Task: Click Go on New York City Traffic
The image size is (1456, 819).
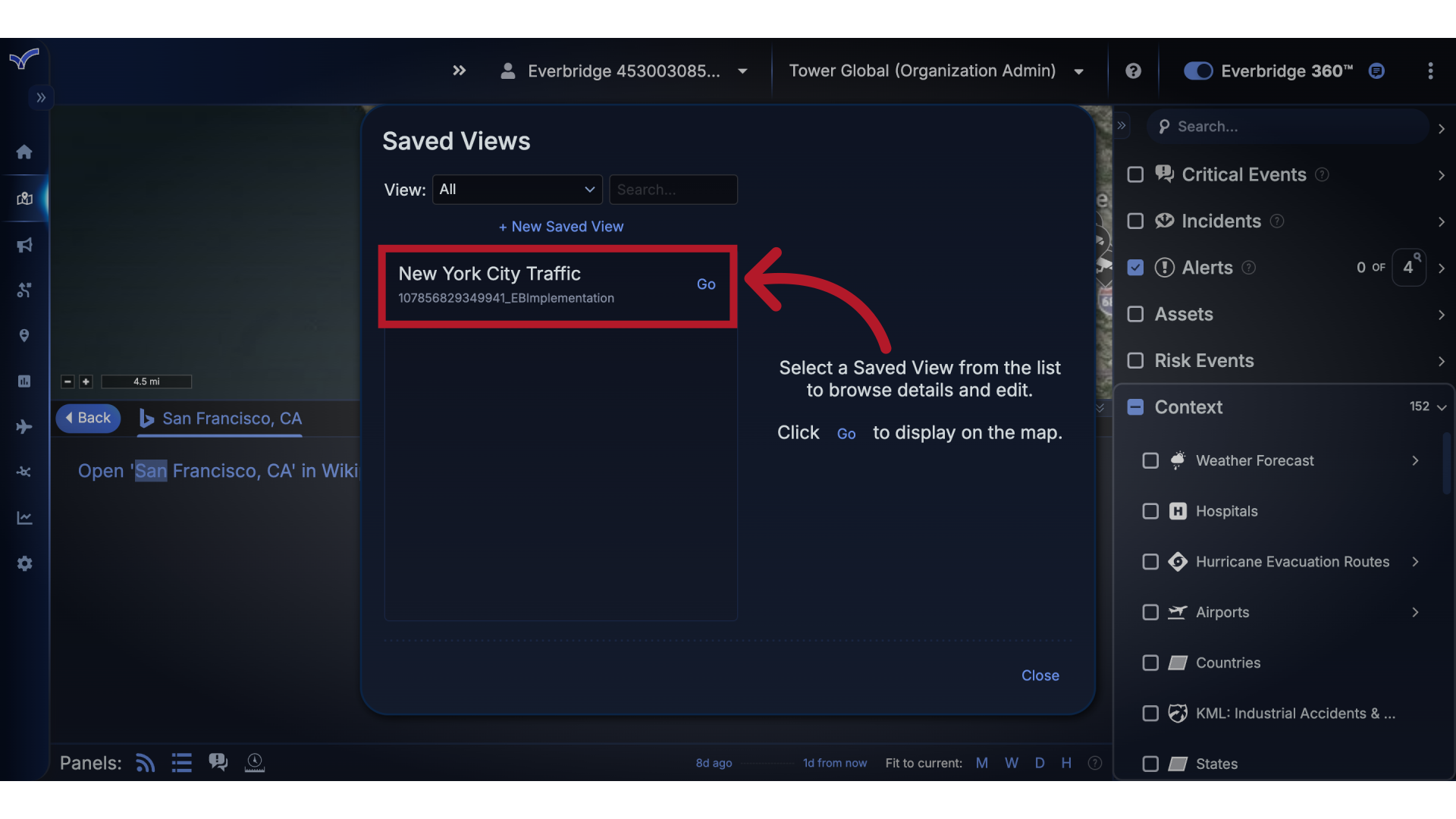Action: [706, 284]
